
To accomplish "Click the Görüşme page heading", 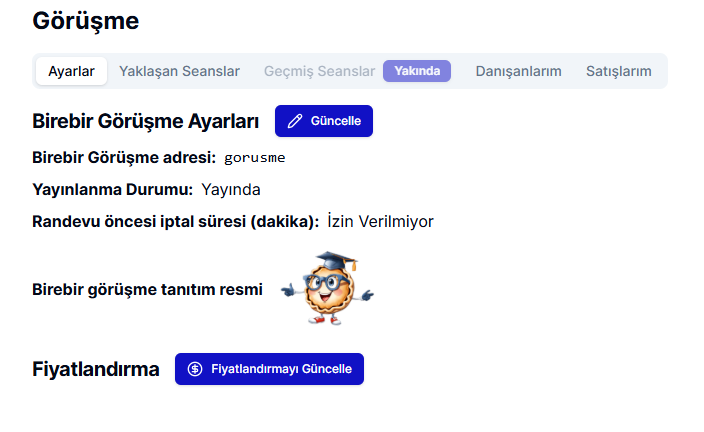I will (86, 20).
